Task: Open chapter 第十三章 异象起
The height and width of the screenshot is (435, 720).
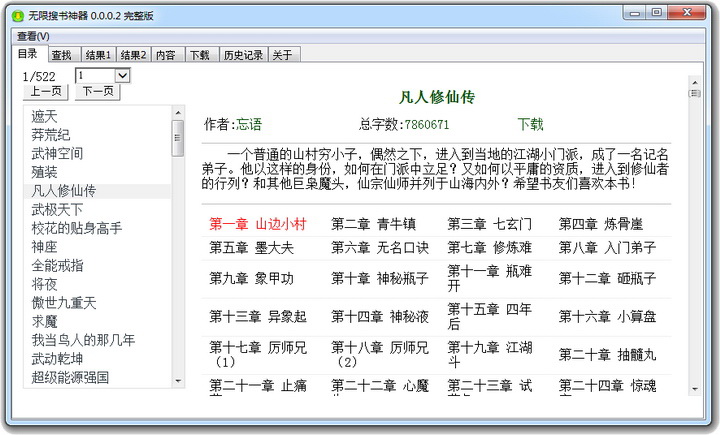Action: [x=258, y=316]
